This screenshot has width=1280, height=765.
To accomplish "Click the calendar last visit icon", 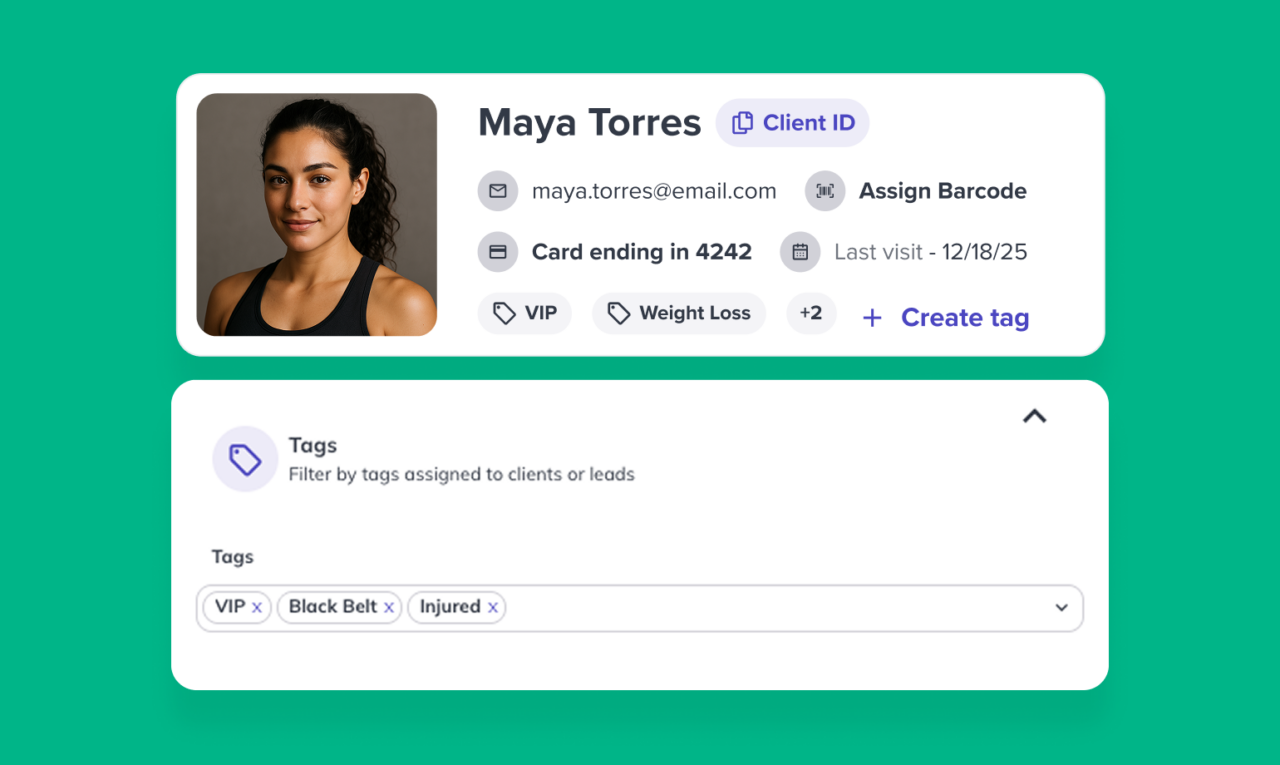I will click(x=800, y=252).
